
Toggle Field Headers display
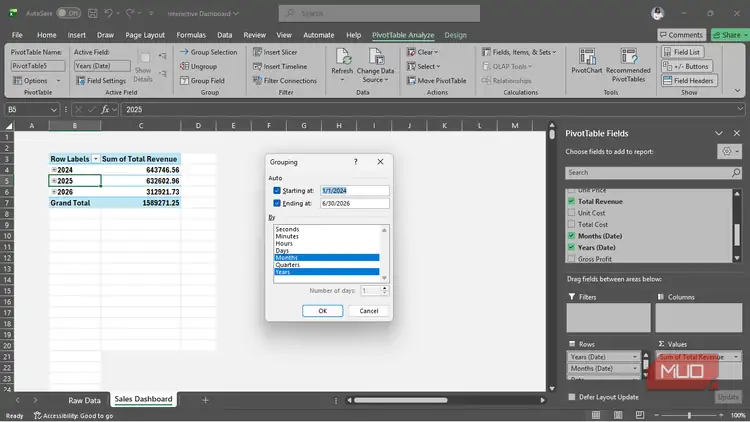click(689, 81)
